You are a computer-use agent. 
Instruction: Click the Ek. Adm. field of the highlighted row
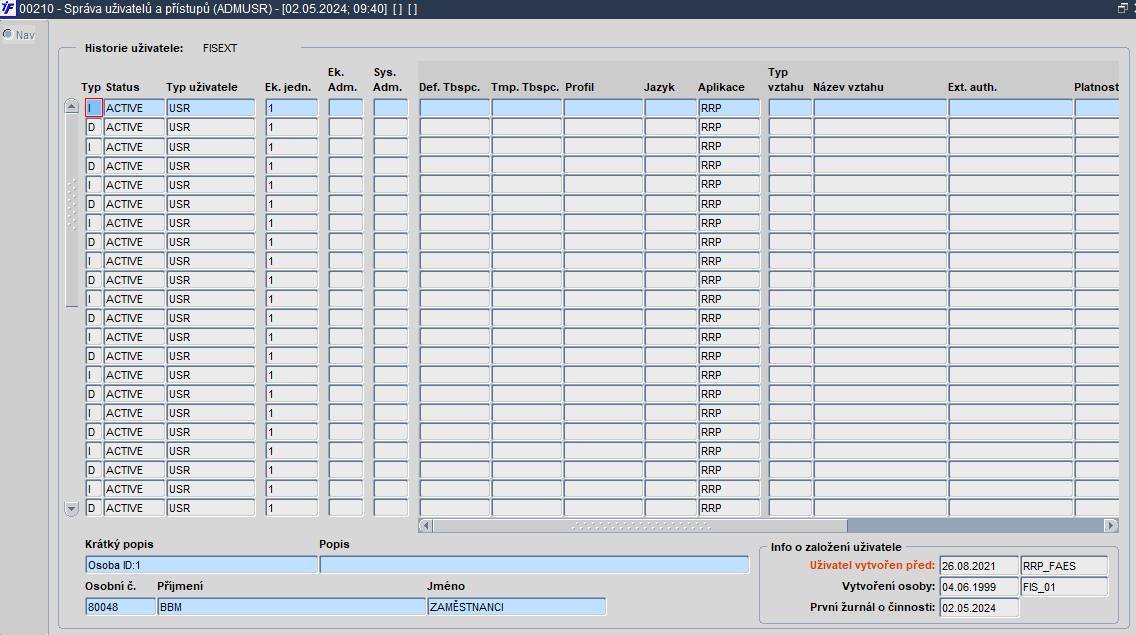tap(346, 108)
